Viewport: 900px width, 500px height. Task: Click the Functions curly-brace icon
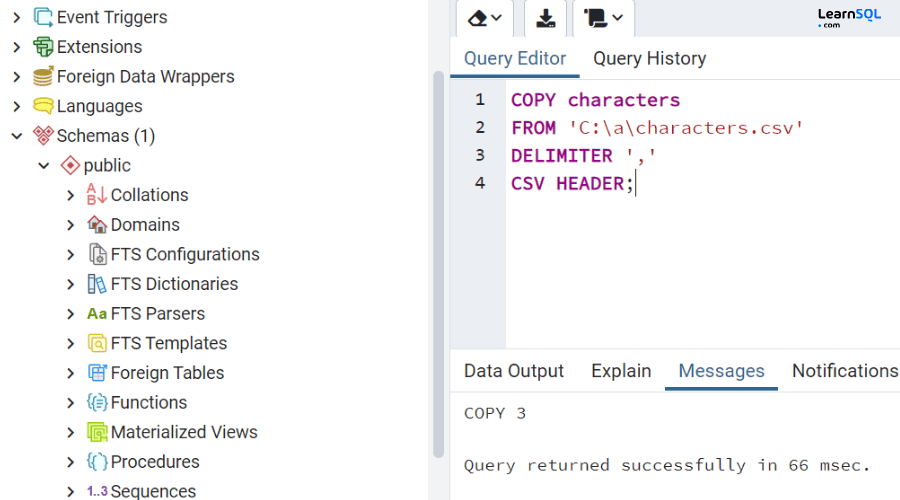[97, 403]
